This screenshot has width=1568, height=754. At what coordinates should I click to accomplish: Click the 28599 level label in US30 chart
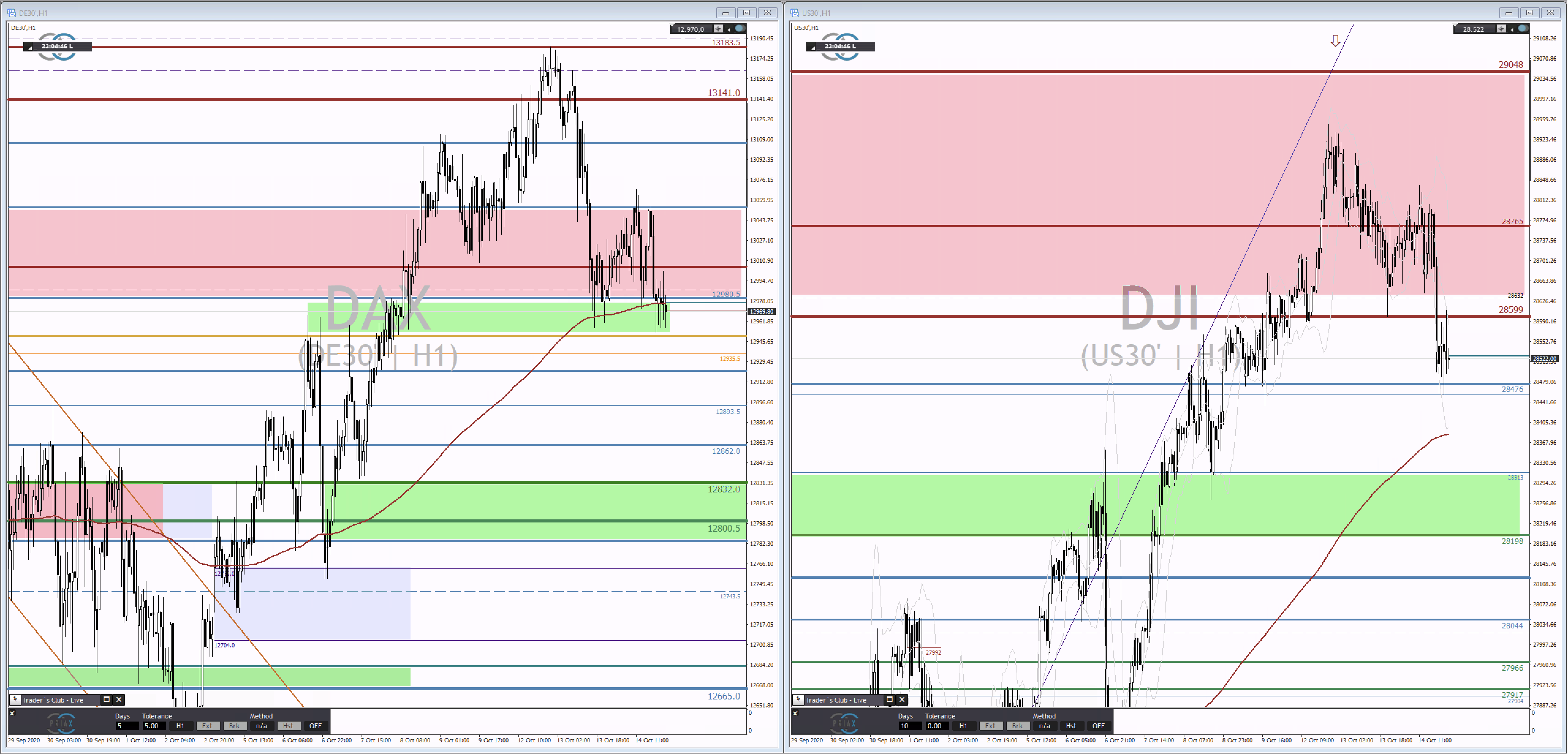1511,309
